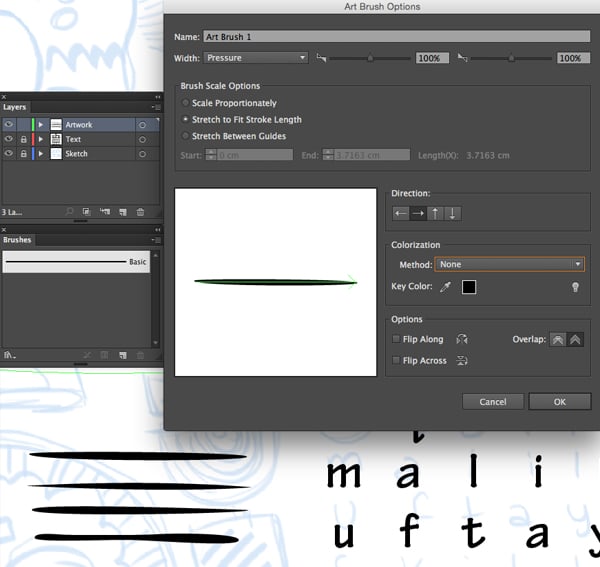Click Locate Object icon in Layers panel
The image size is (600, 567).
[x=69, y=212]
